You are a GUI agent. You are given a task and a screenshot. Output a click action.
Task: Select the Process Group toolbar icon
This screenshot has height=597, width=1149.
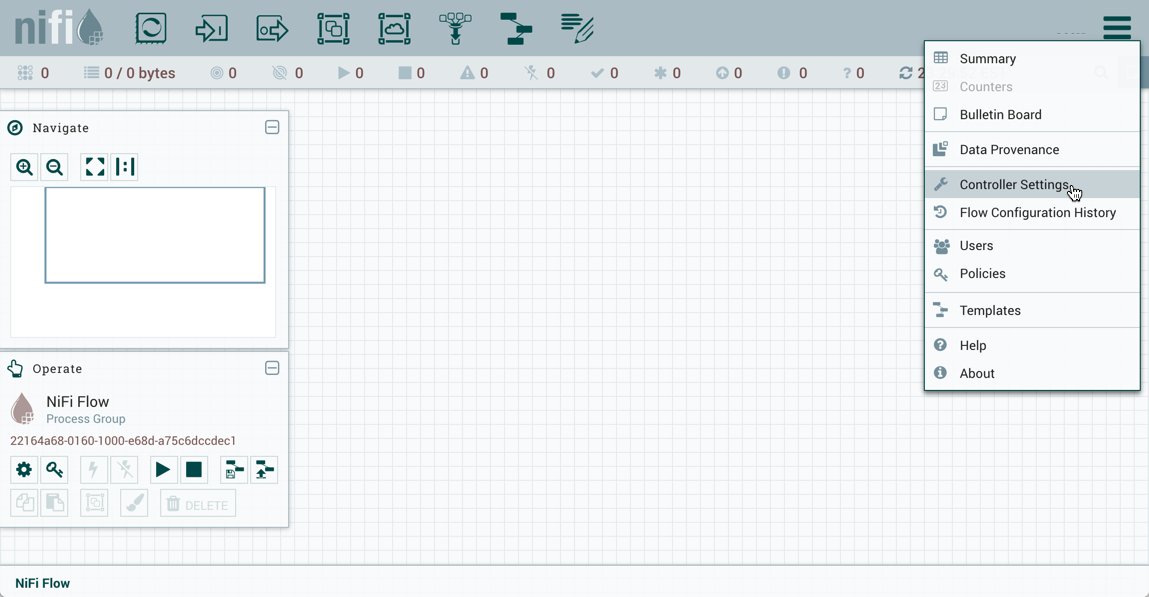tap(333, 28)
